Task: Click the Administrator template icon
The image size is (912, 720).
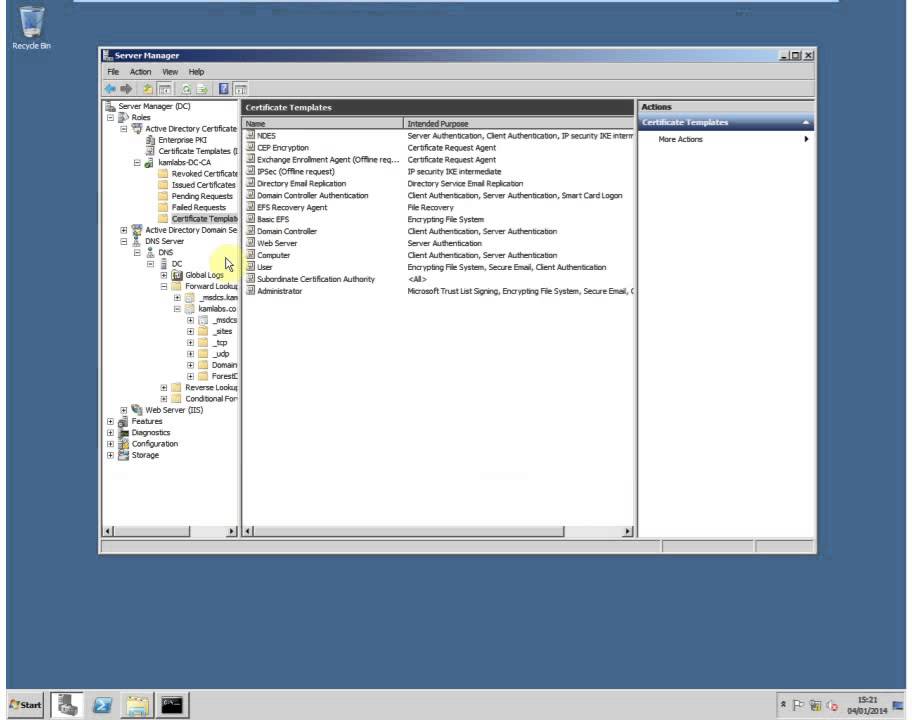Action: tap(251, 290)
